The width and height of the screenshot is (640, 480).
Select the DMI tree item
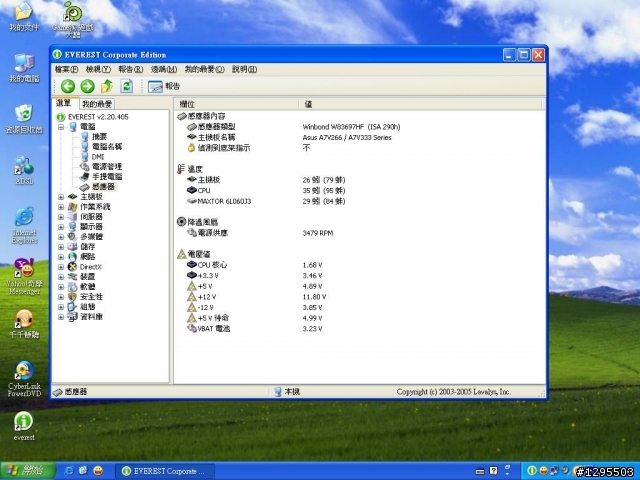click(x=98, y=157)
